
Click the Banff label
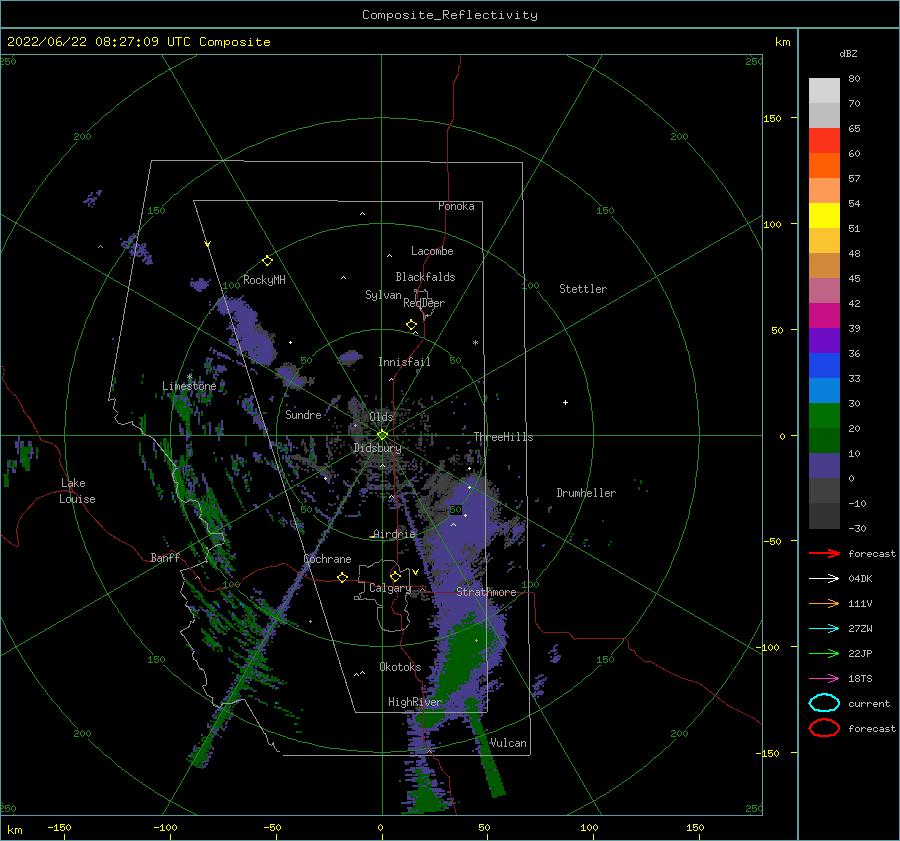click(x=165, y=557)
